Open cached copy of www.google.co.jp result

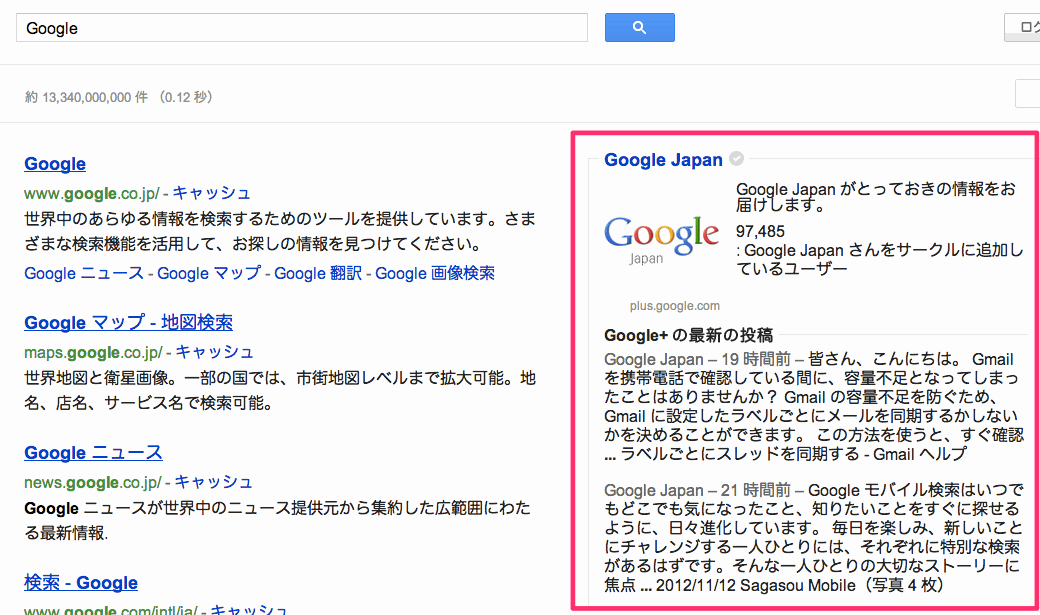(212, 193)
